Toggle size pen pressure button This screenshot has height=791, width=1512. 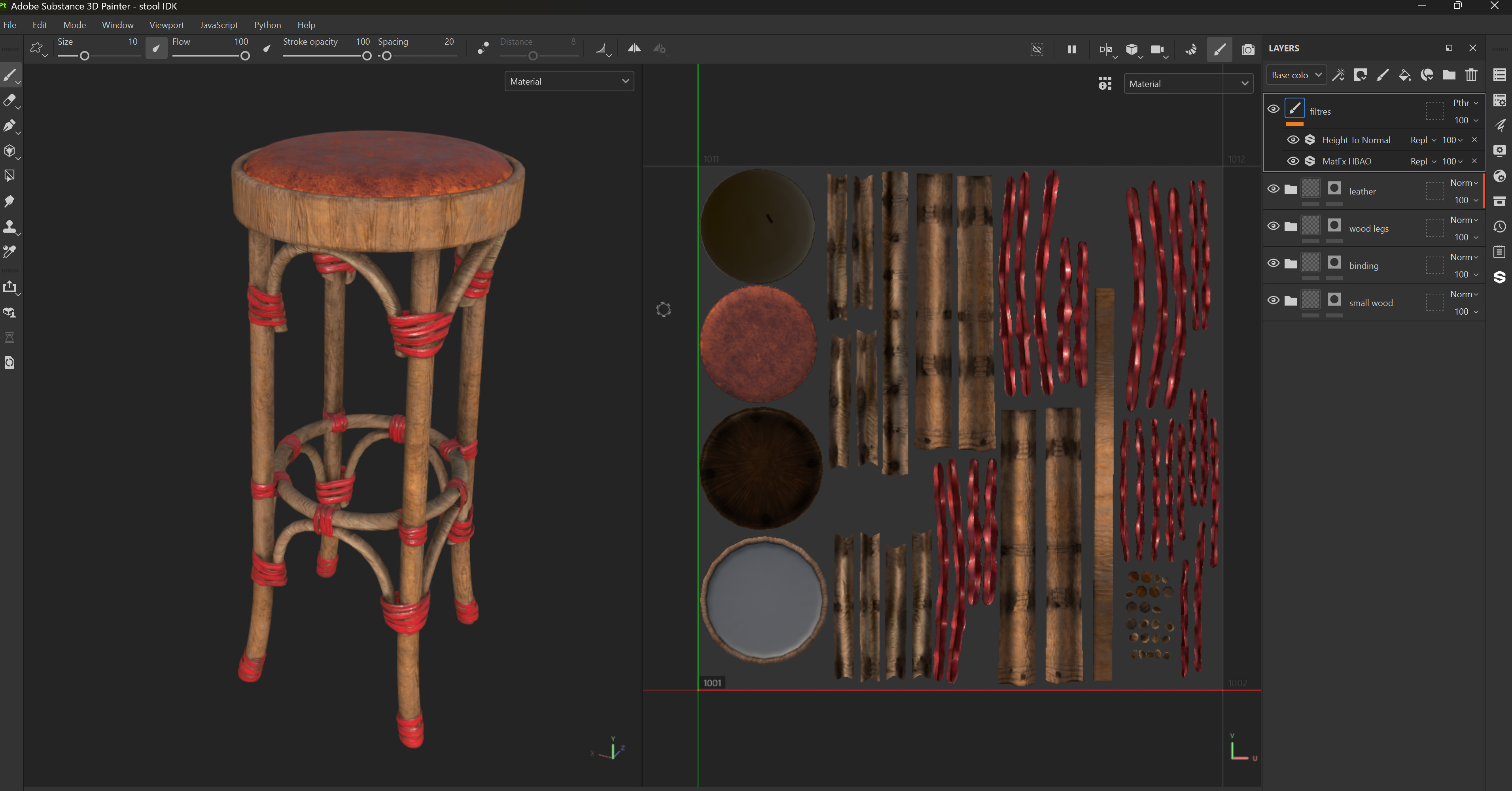coord(156,49)
